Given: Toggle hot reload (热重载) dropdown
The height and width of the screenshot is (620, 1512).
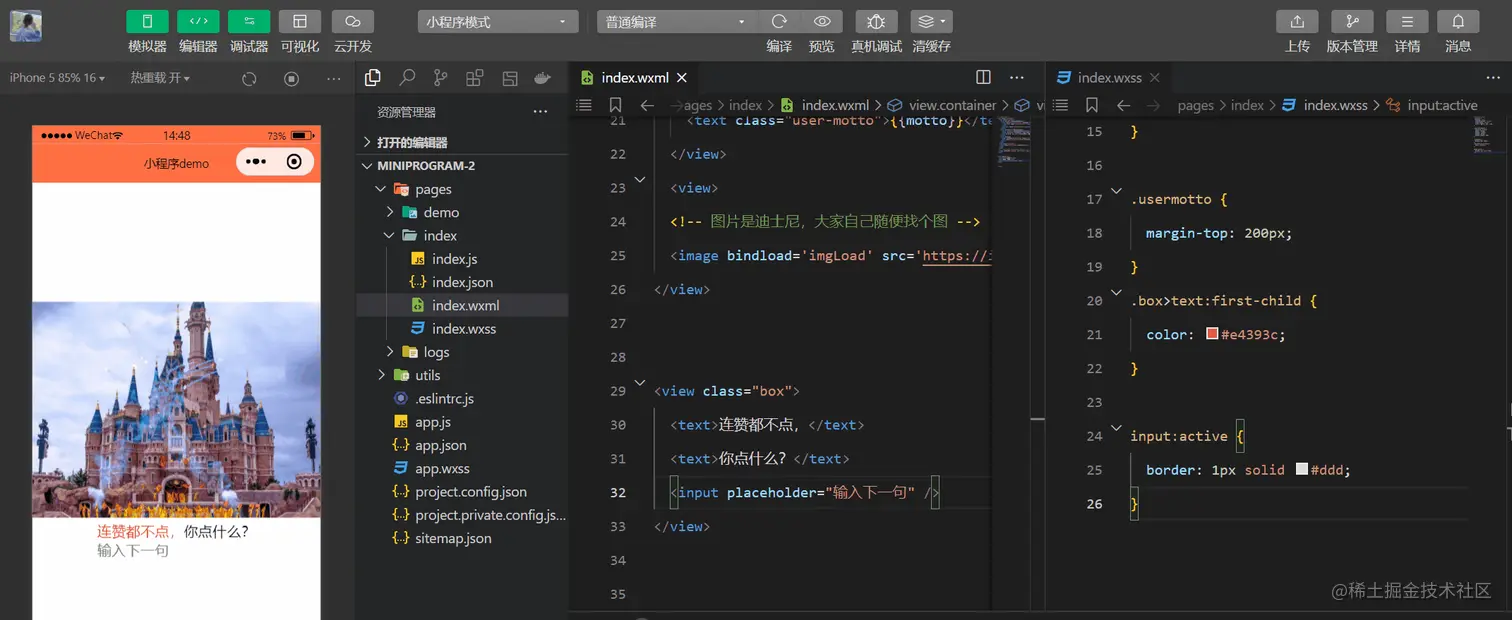Looking at the screenshot, I should coord(159,78).
